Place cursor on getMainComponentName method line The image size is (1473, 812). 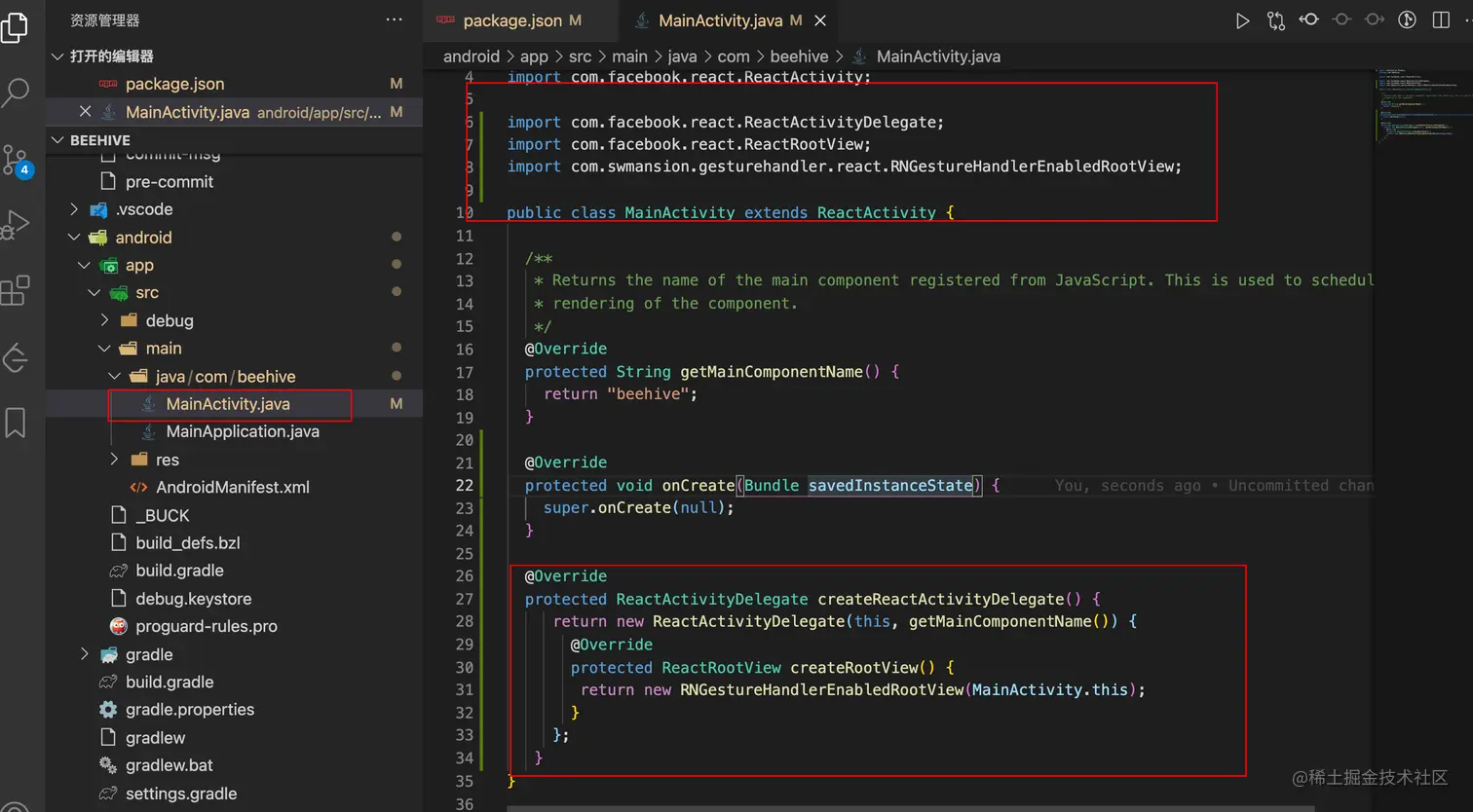click(x=712, y=372)
